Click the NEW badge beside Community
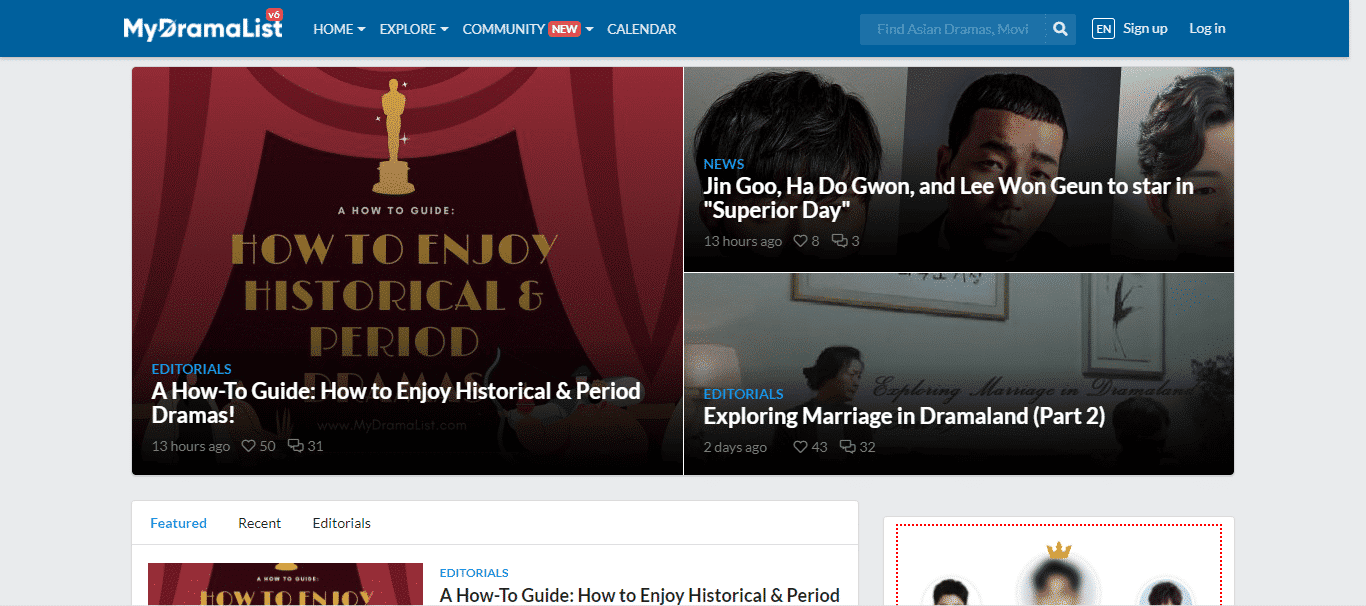 tap(565, 29)
